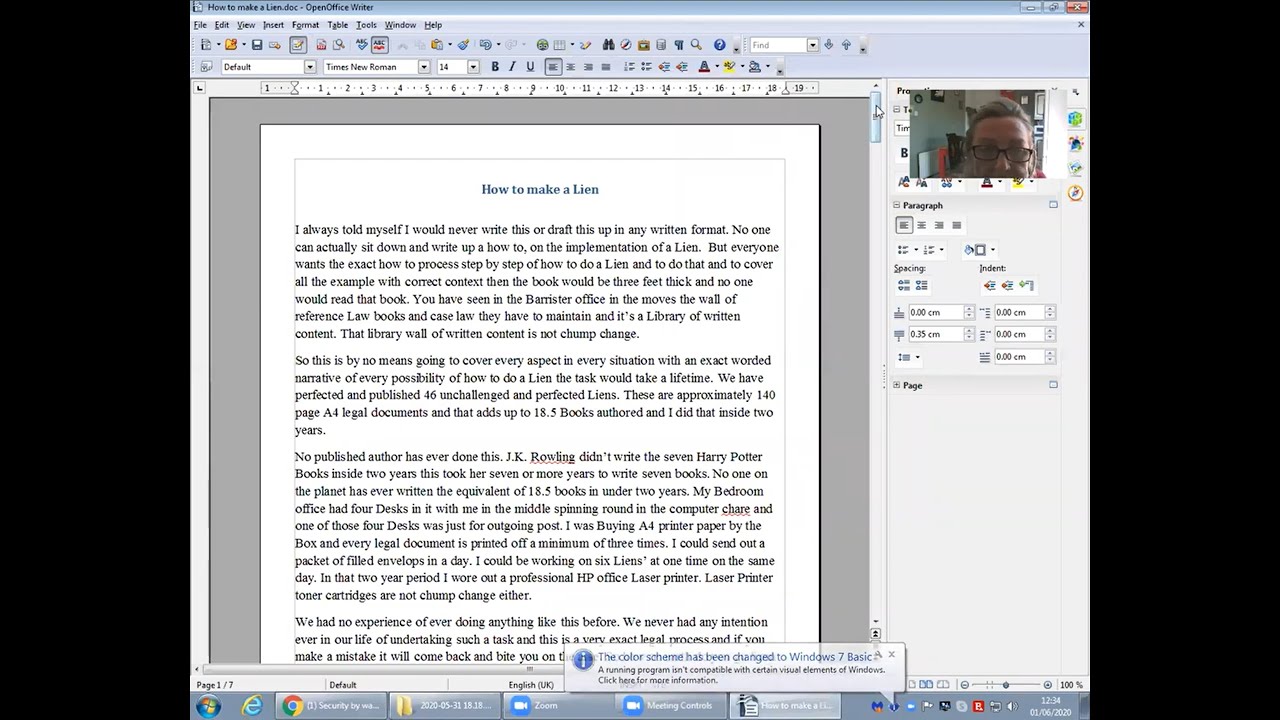Open Find & Replace binoculars icon
Screen dimensions: 1280x720
tap(609, 45)
